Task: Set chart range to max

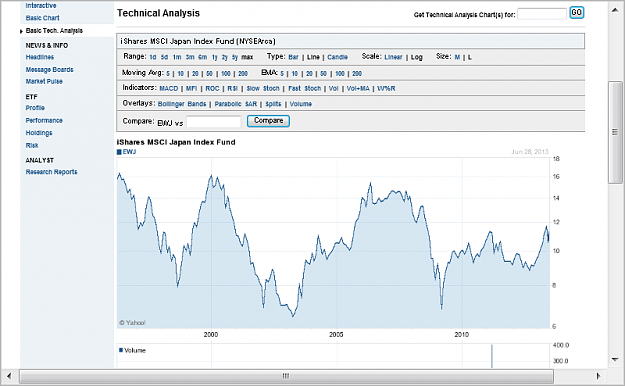Action: (247, 57)
